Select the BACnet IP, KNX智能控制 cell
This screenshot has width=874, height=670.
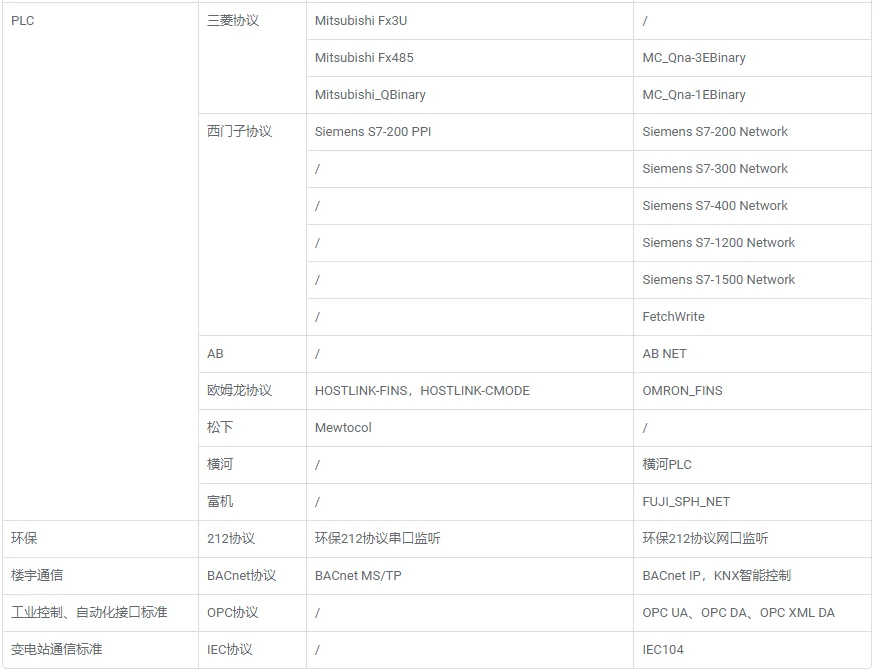(752, 576)
